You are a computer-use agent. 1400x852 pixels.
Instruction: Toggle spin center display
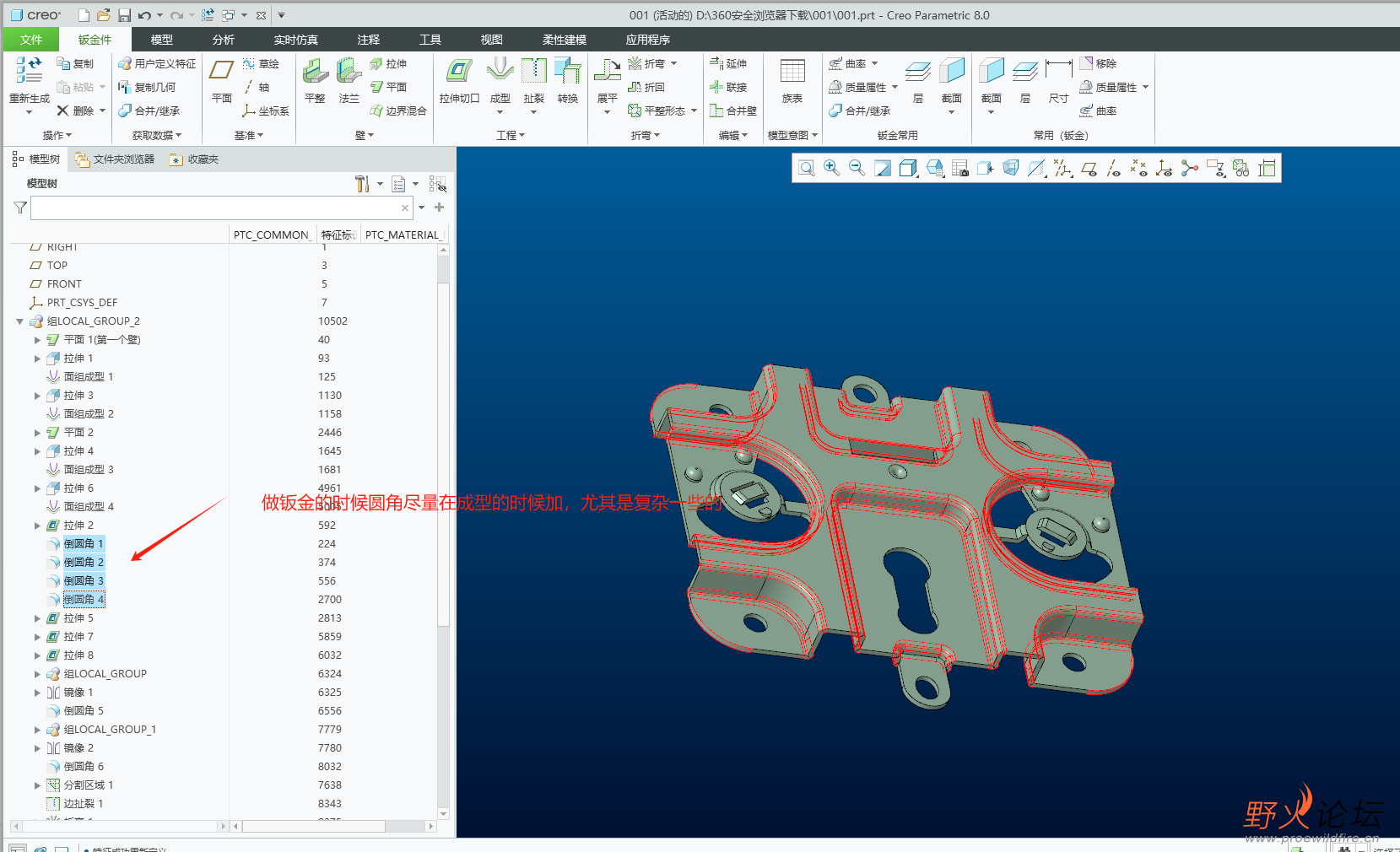point(1190,169)
